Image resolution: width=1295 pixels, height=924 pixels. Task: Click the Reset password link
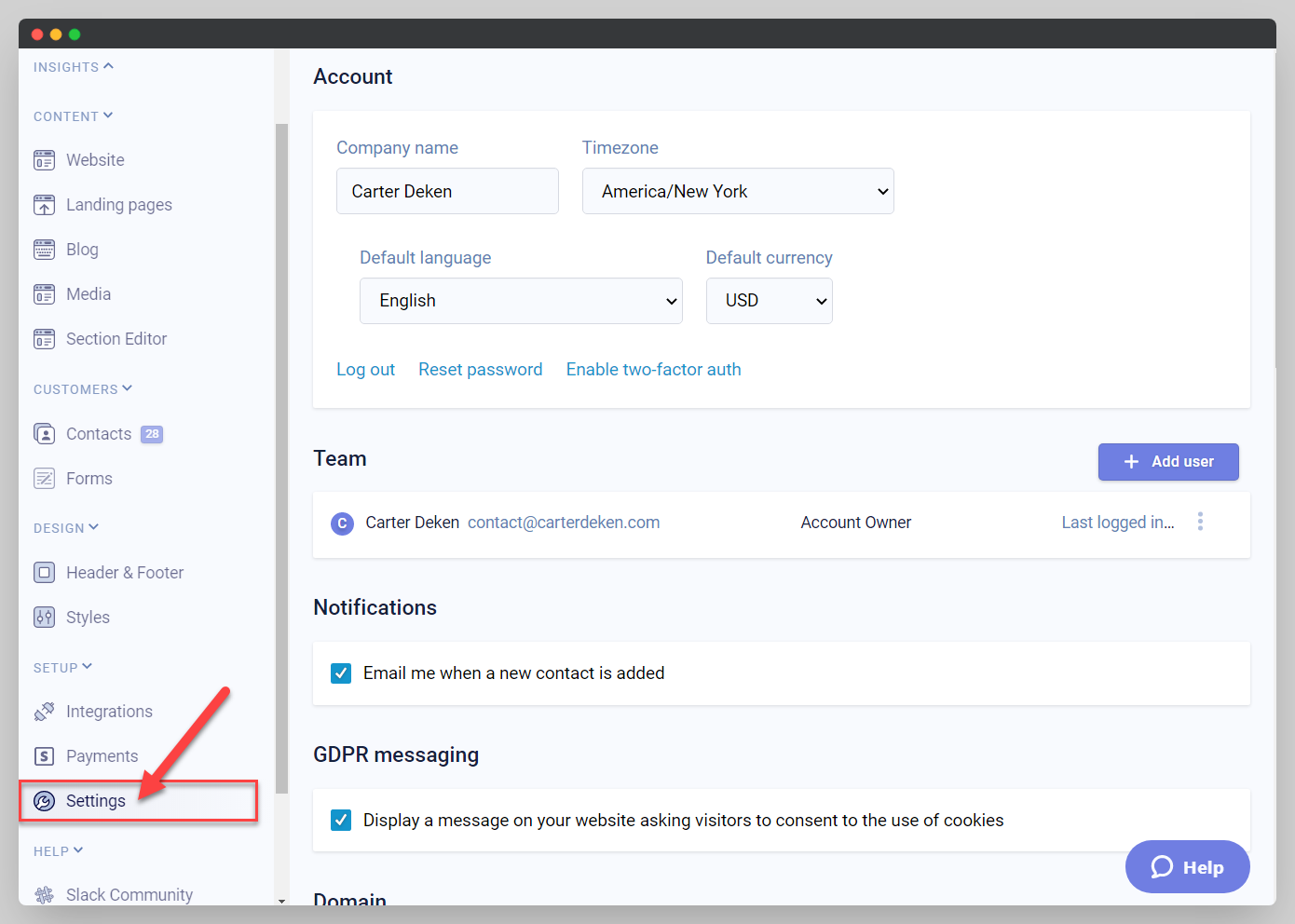click(x=480, y=370)
